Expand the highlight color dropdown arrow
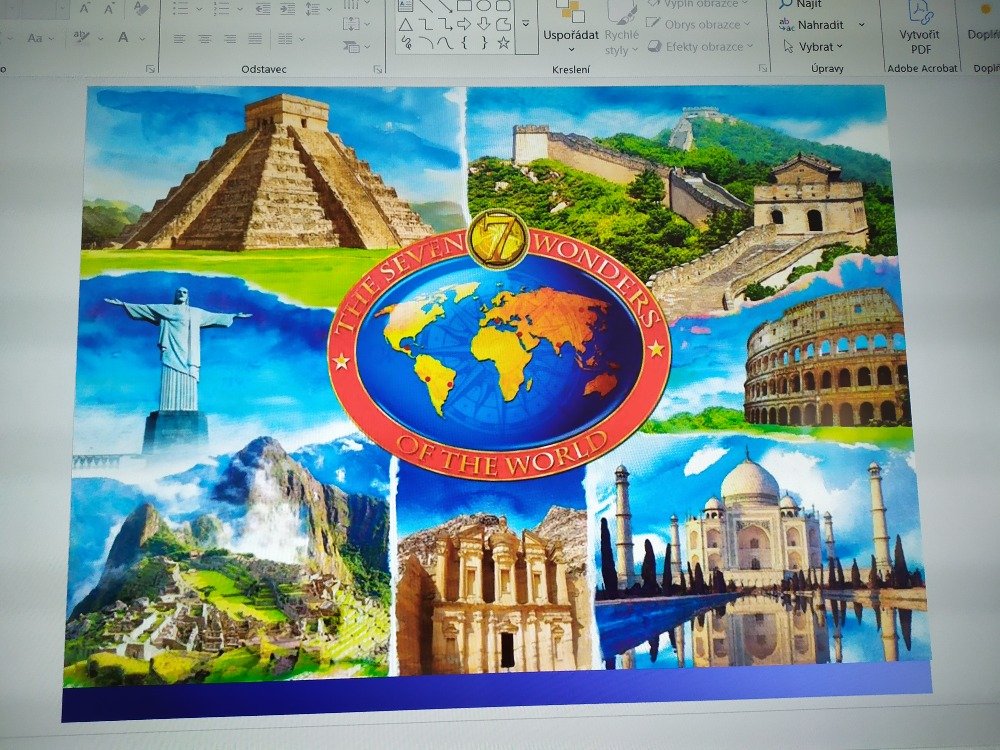This screenshot has width=1000, height=750. coord(101,39)
